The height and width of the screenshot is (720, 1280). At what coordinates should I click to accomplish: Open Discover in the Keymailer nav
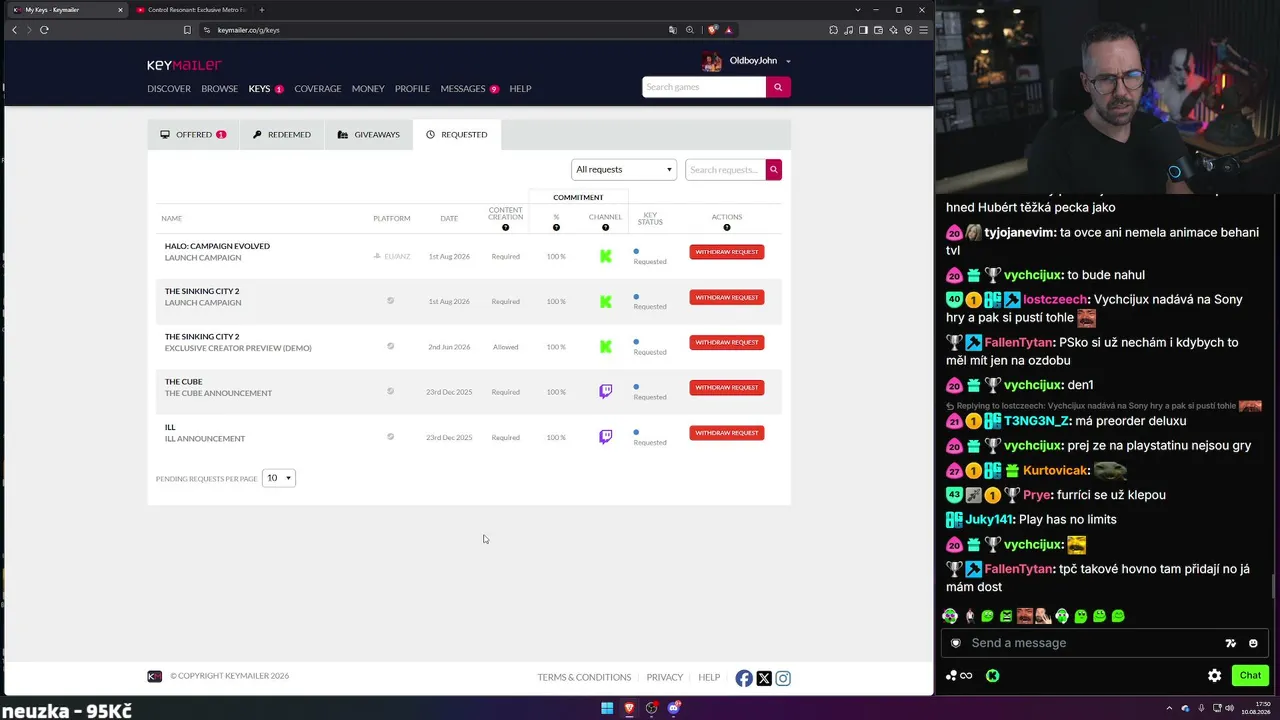click(169, 89)
